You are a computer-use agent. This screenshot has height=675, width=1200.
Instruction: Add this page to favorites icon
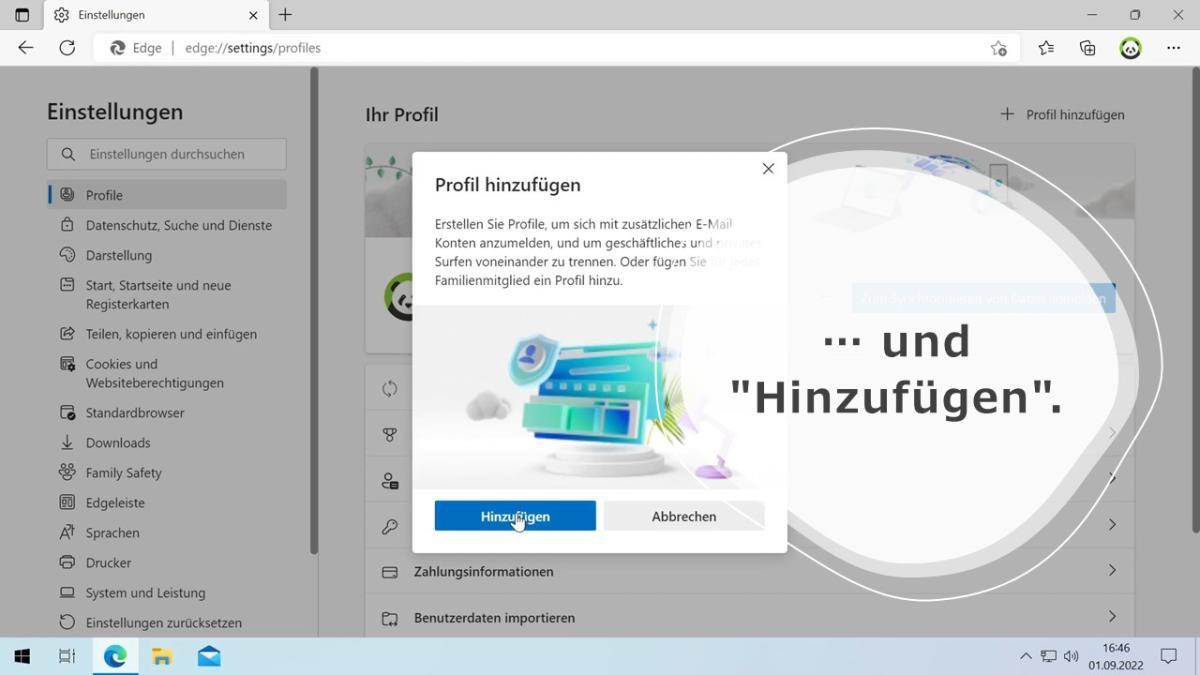[x=998, y=48]
